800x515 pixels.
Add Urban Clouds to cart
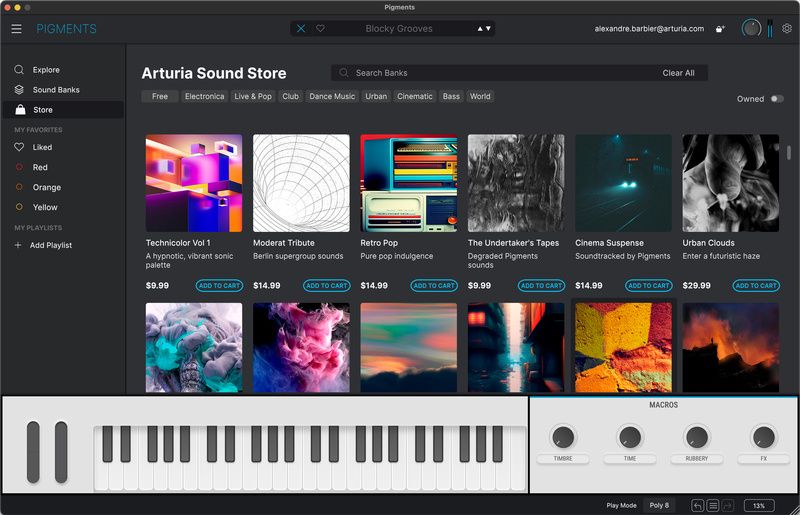point(756,286)
